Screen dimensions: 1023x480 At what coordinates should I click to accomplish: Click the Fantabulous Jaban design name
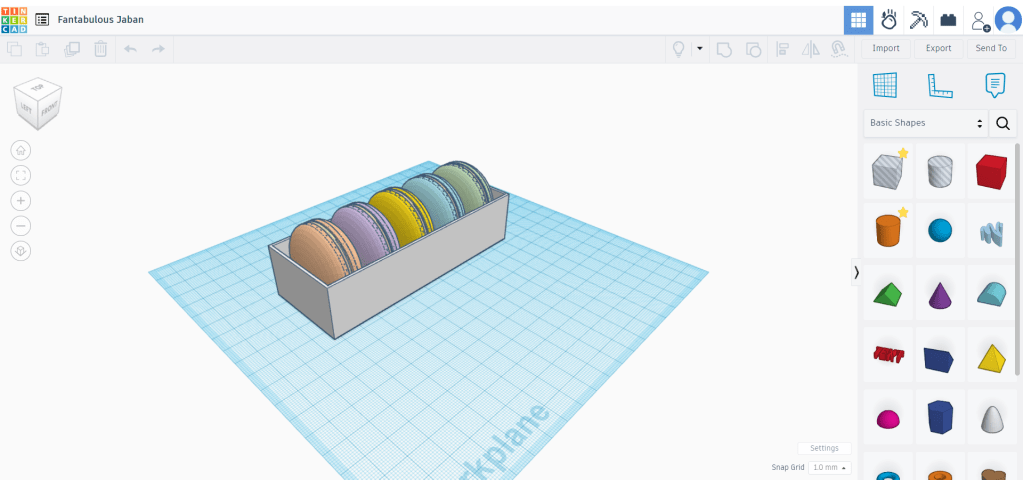[100, 19]
